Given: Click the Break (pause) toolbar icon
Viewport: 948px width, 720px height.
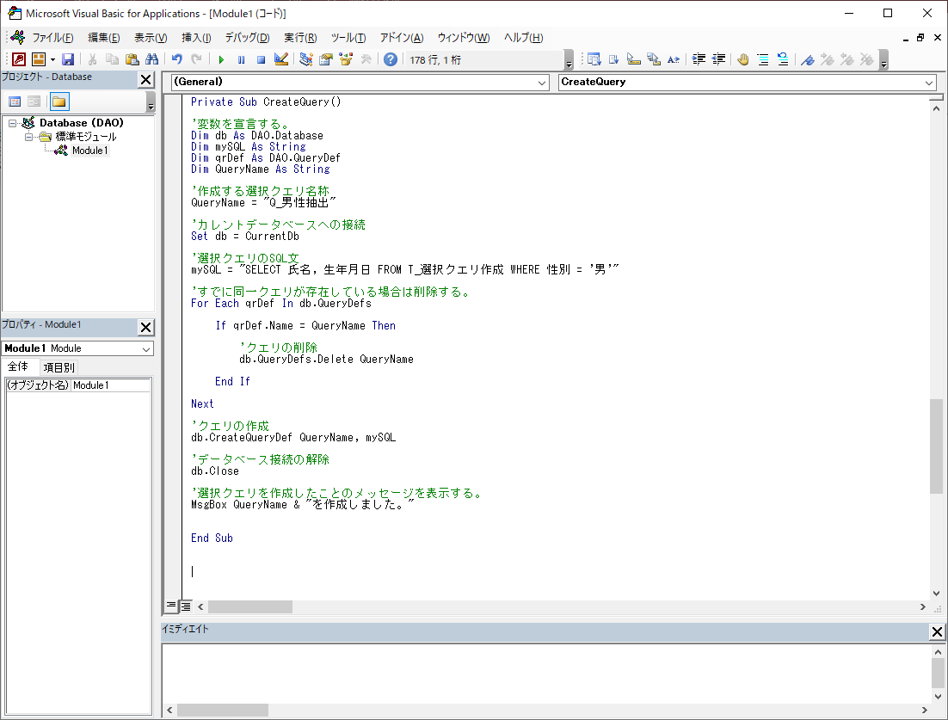Looking at the screenshot, I should click(241, 60).
